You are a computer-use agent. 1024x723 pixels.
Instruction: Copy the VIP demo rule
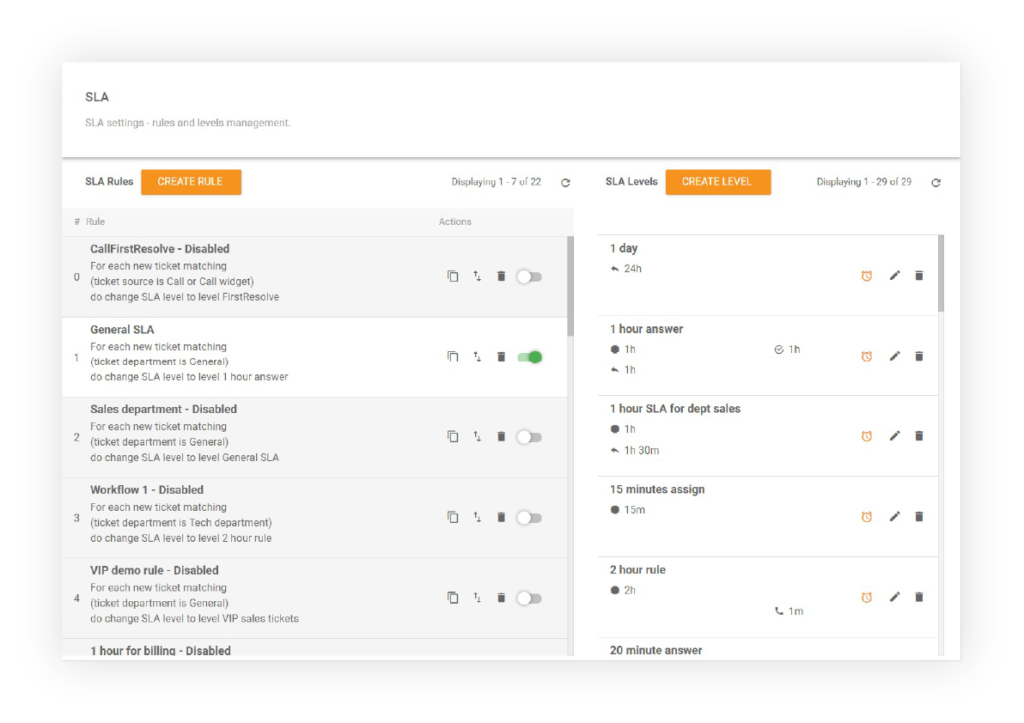pyautogui.click(x=452, y=598)
